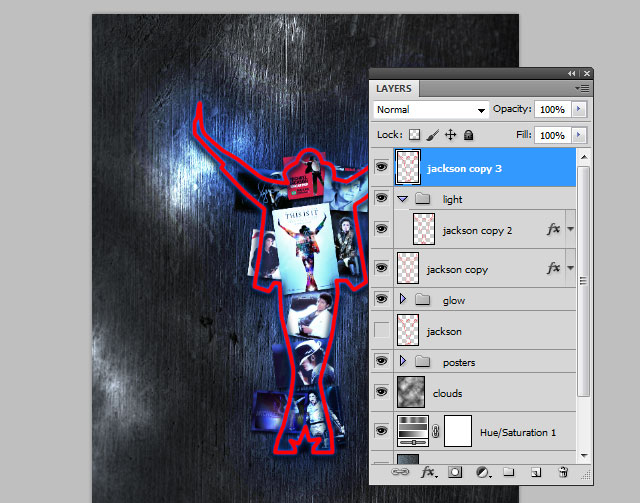Click the Hue/Saturation adjustment thumbnail
Screen dimensions: 640x503
[413, 431]
